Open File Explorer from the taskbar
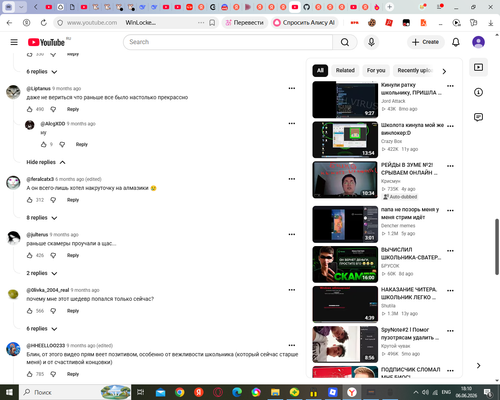This screenshot has height=400, width=500. (275, 392)
